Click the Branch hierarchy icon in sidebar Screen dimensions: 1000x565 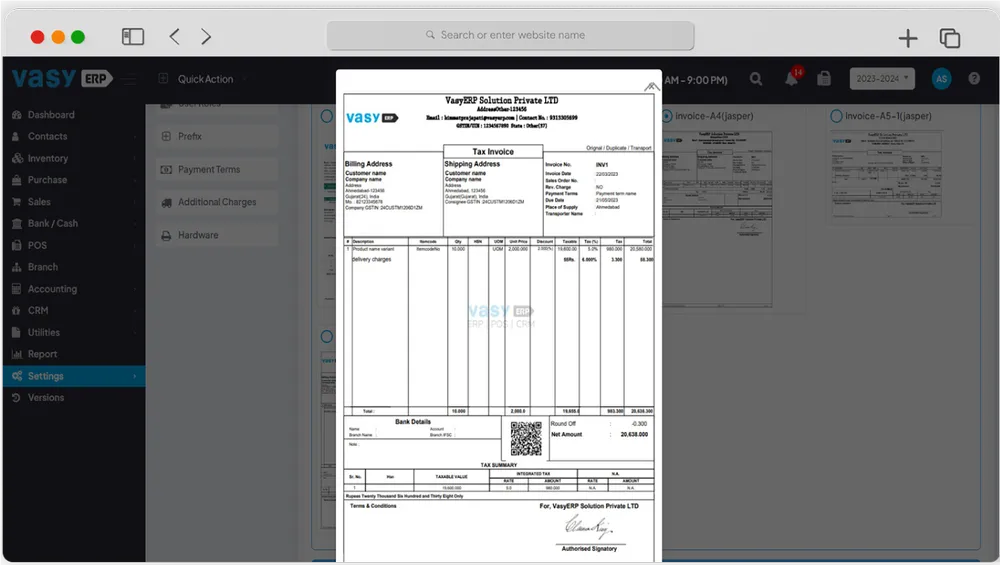[x=17, y=267]
